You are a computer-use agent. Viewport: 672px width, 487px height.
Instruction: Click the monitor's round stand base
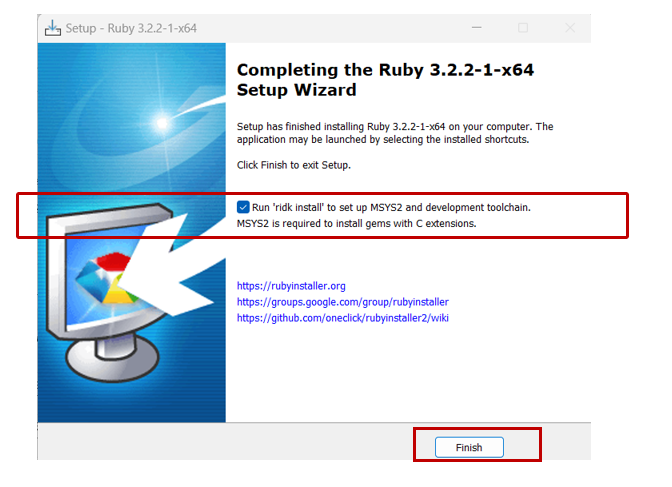point(112,358)
